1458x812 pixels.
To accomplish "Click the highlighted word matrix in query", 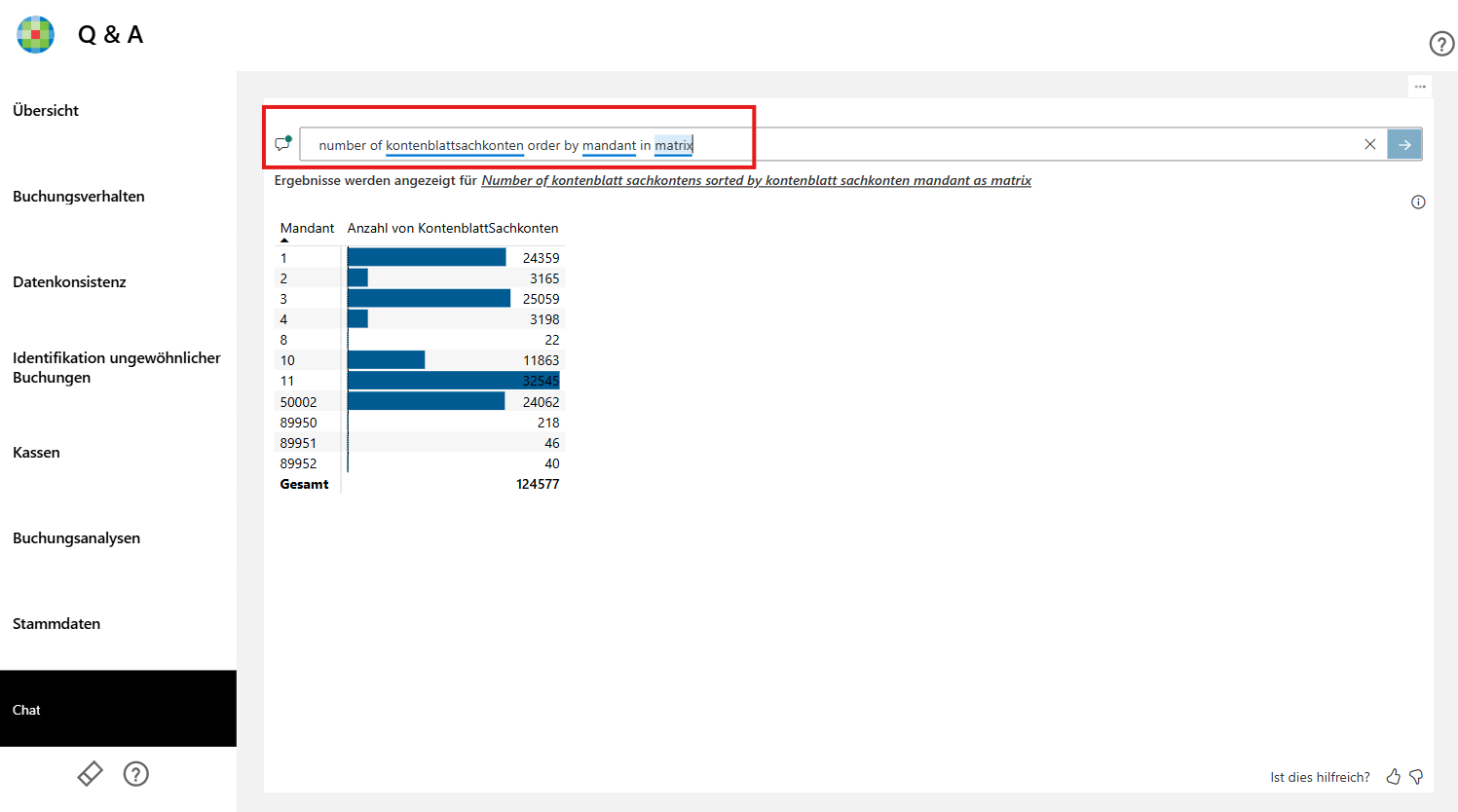I will click(x=673, y=145).
